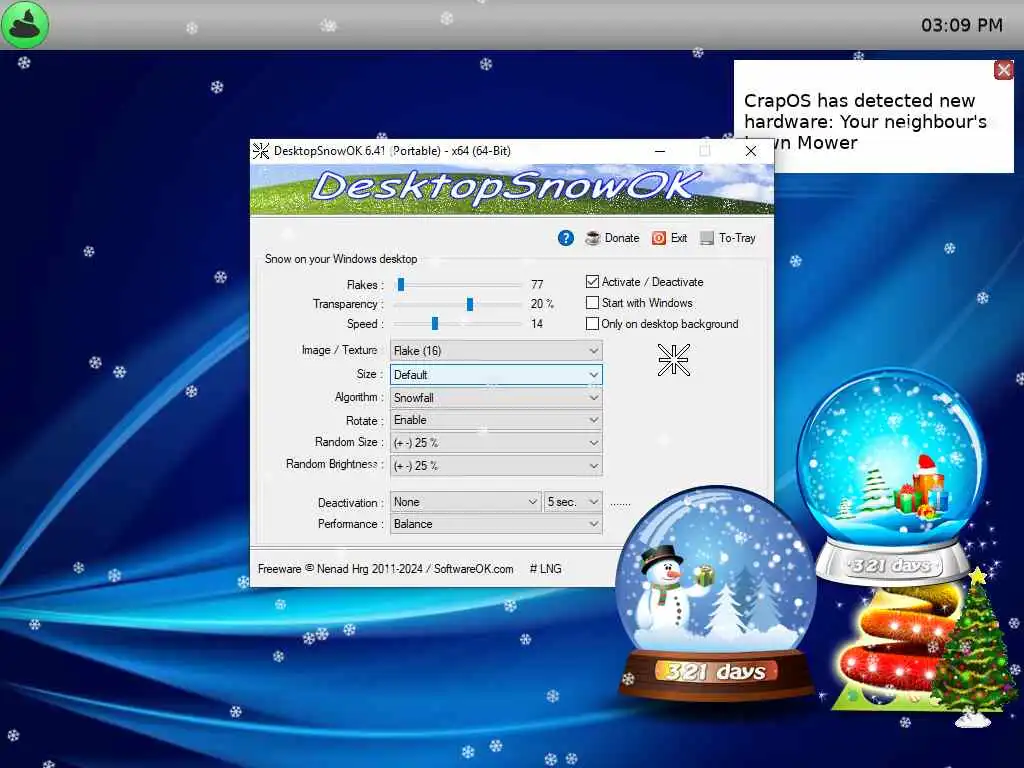Close the DesktopSnowOK window
Viewport: 1024px width, 768px height.
coord(751,151)
